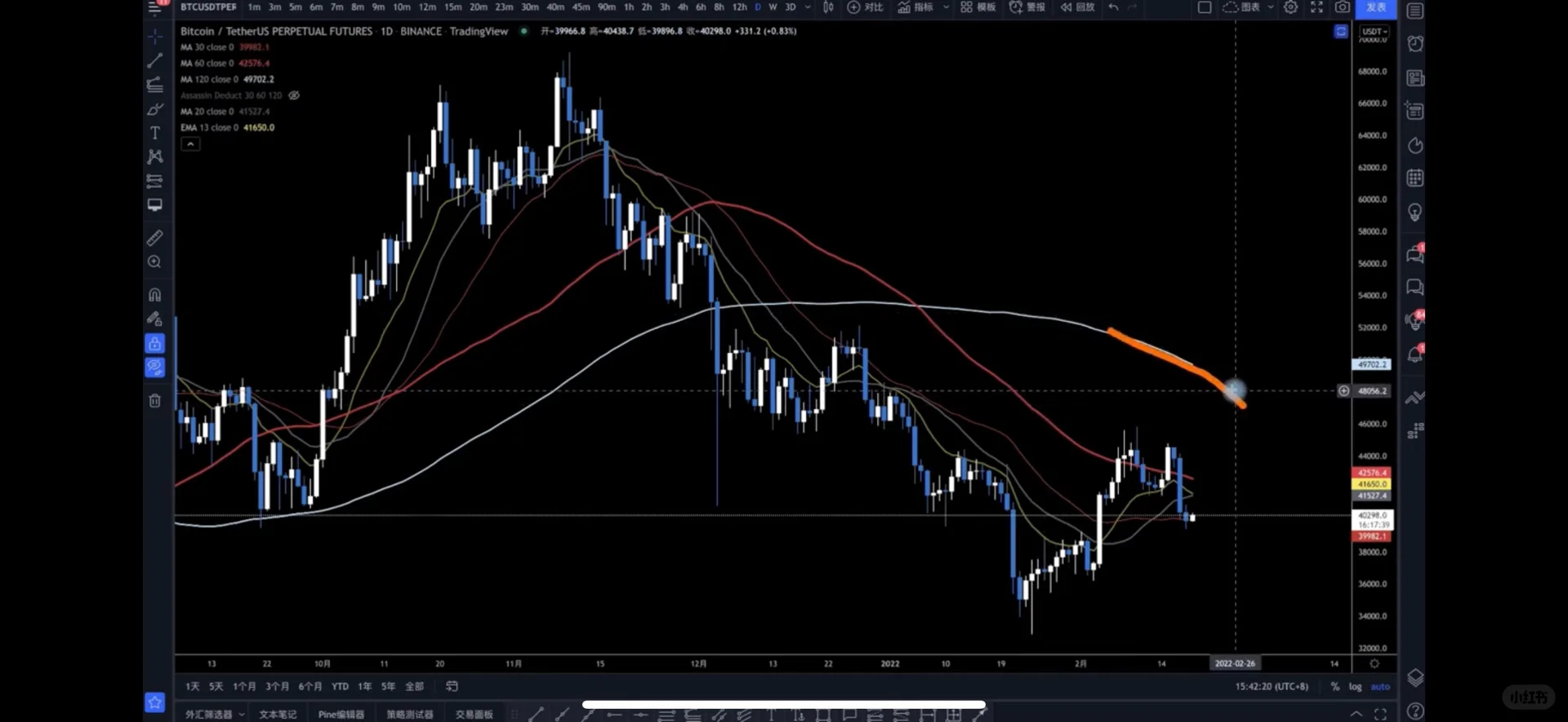The image size is (1568, 722).
Task: Open the USDT currency dropdown
Action: click(x=1374, y=32)
